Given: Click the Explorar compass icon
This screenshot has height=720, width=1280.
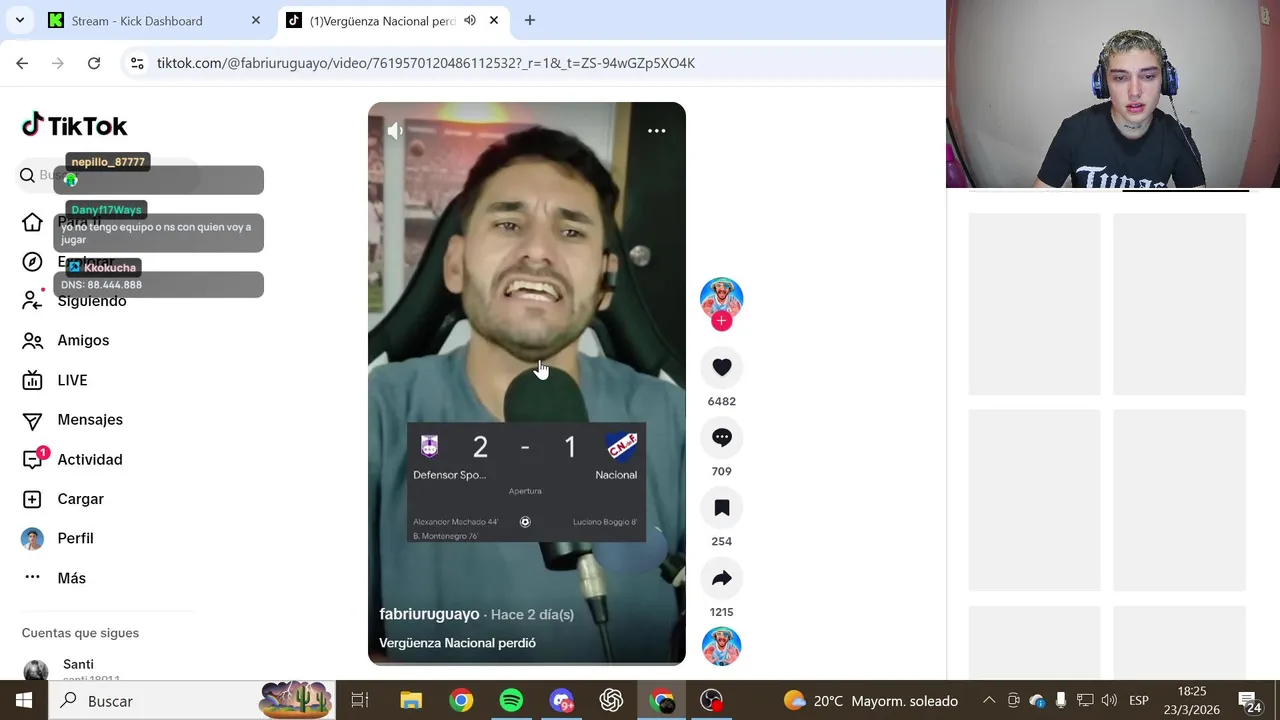Looking at the screenshot, I should click(32, 262).
